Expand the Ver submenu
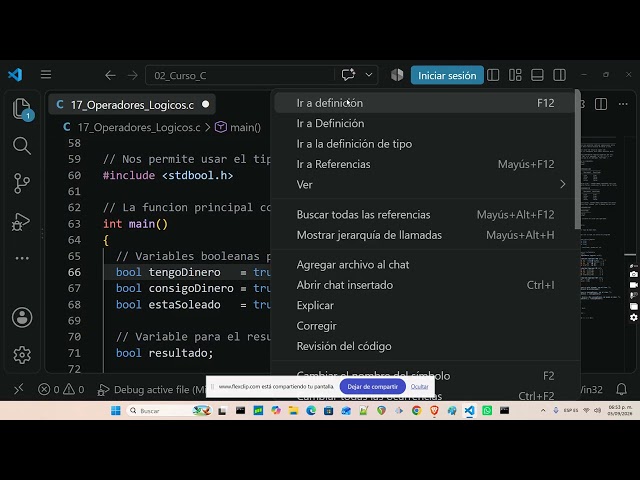 [425, 184]
